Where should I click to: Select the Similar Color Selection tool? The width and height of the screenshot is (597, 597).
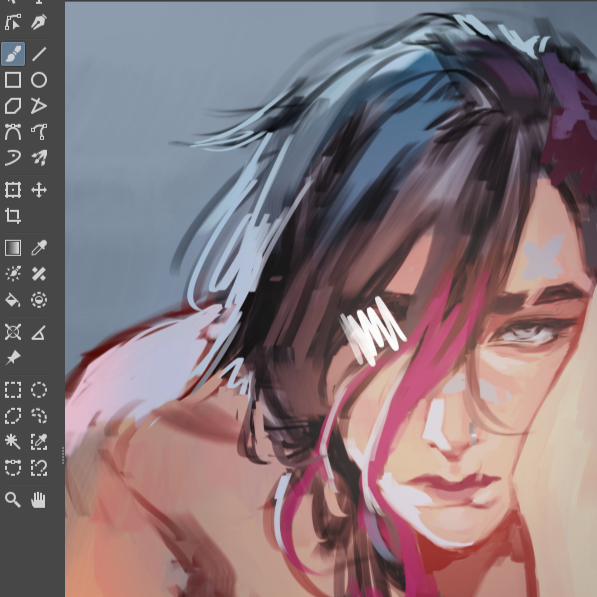[38, 442]
